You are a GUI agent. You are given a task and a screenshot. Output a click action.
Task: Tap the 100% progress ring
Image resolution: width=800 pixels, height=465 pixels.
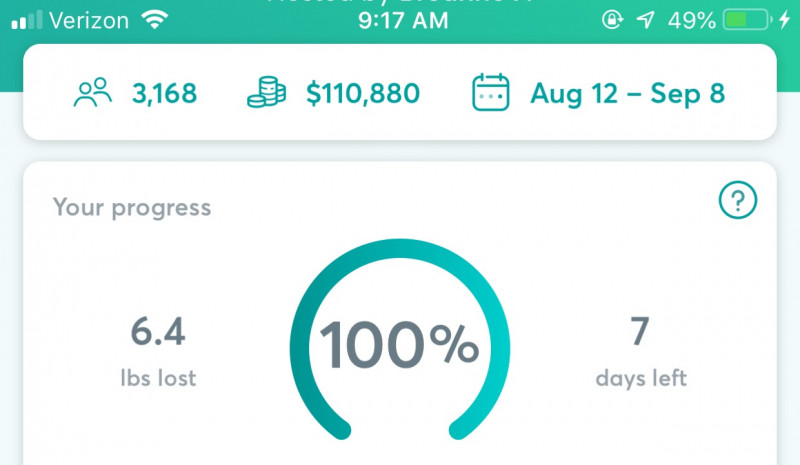(399, 339)
